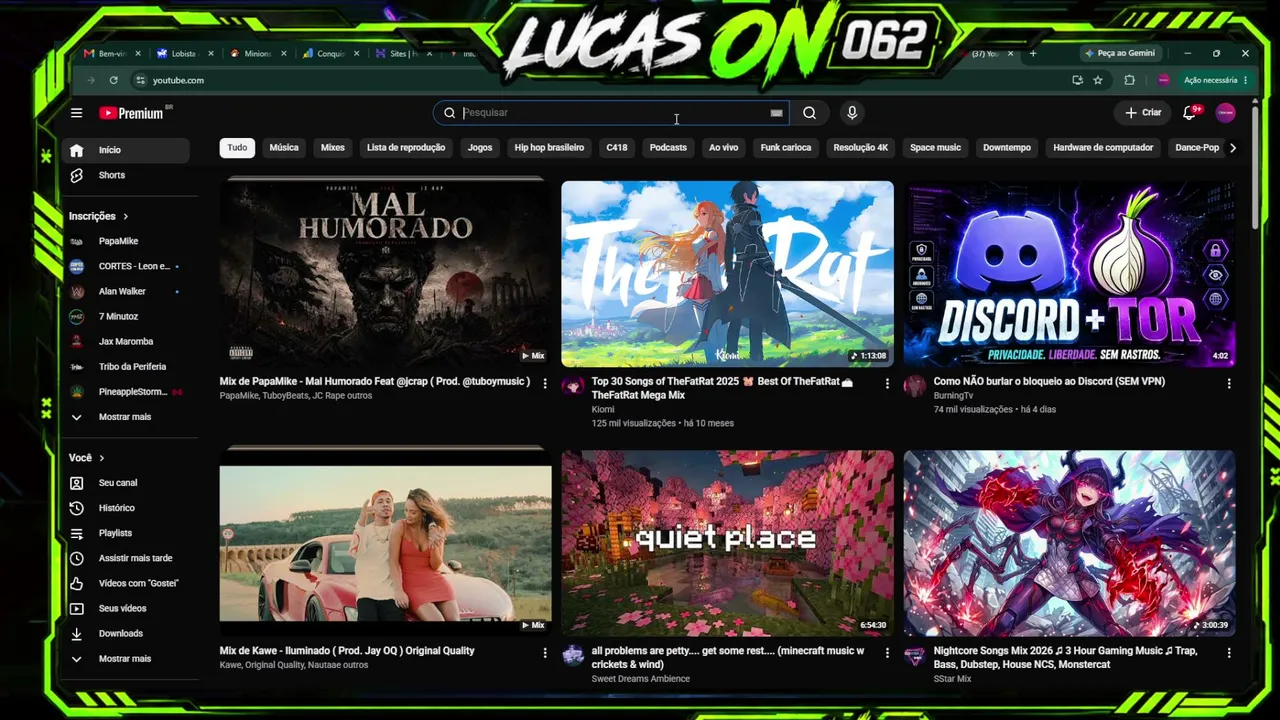Play the TheFatRat thumbnail video
The image size is (1280, 720).
[x=727, y=273]
